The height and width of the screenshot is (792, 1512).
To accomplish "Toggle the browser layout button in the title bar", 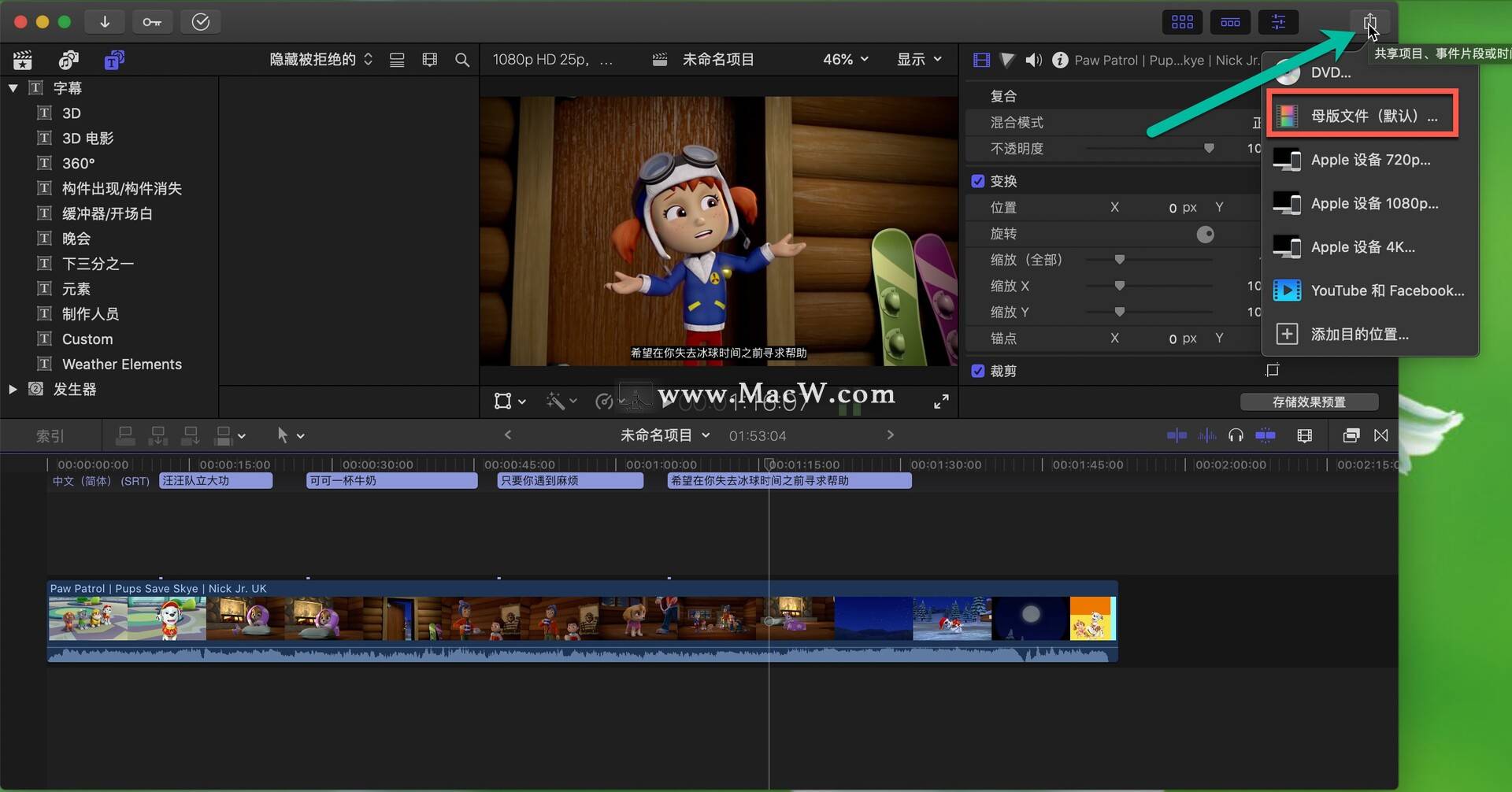I will pos(1182,22).
